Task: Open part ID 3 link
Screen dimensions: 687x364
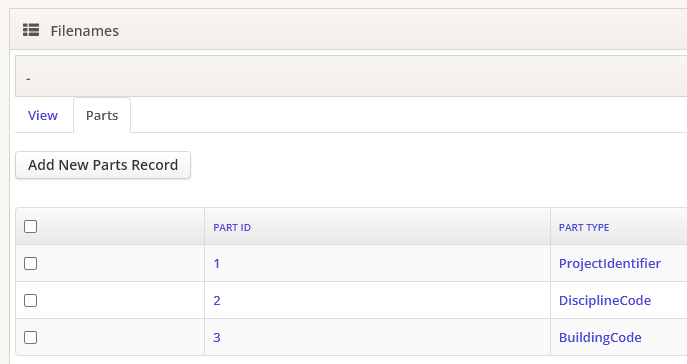Action: tap(216, 338)
